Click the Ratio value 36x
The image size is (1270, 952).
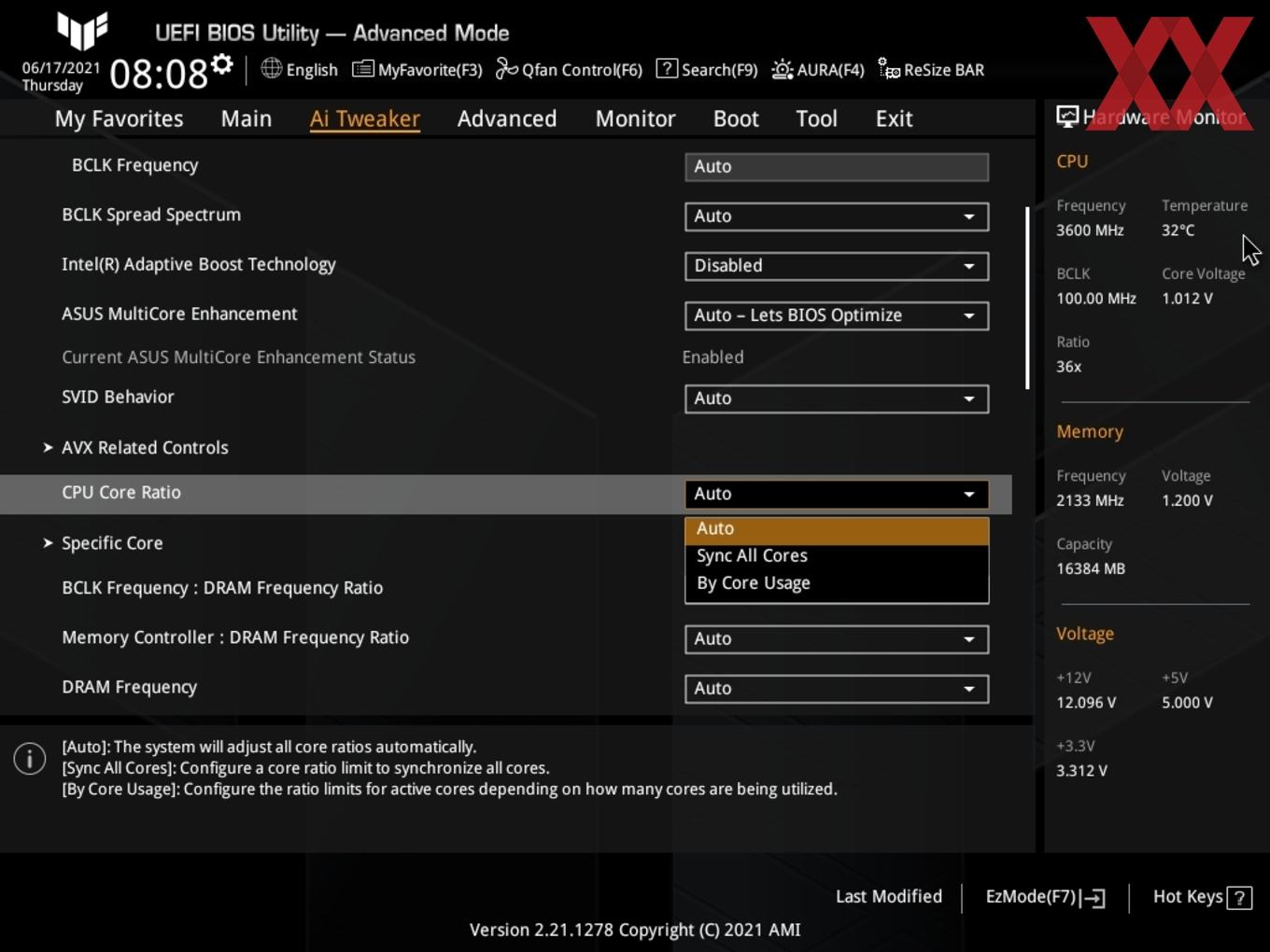[x=1069, y=367]
